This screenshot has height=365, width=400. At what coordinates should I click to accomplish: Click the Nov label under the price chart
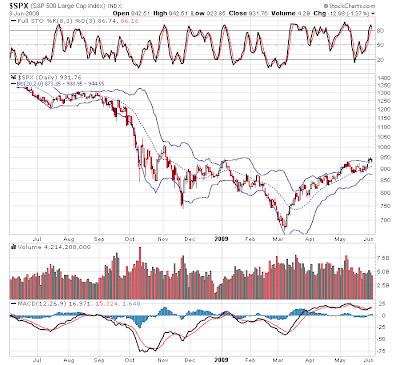162,239
